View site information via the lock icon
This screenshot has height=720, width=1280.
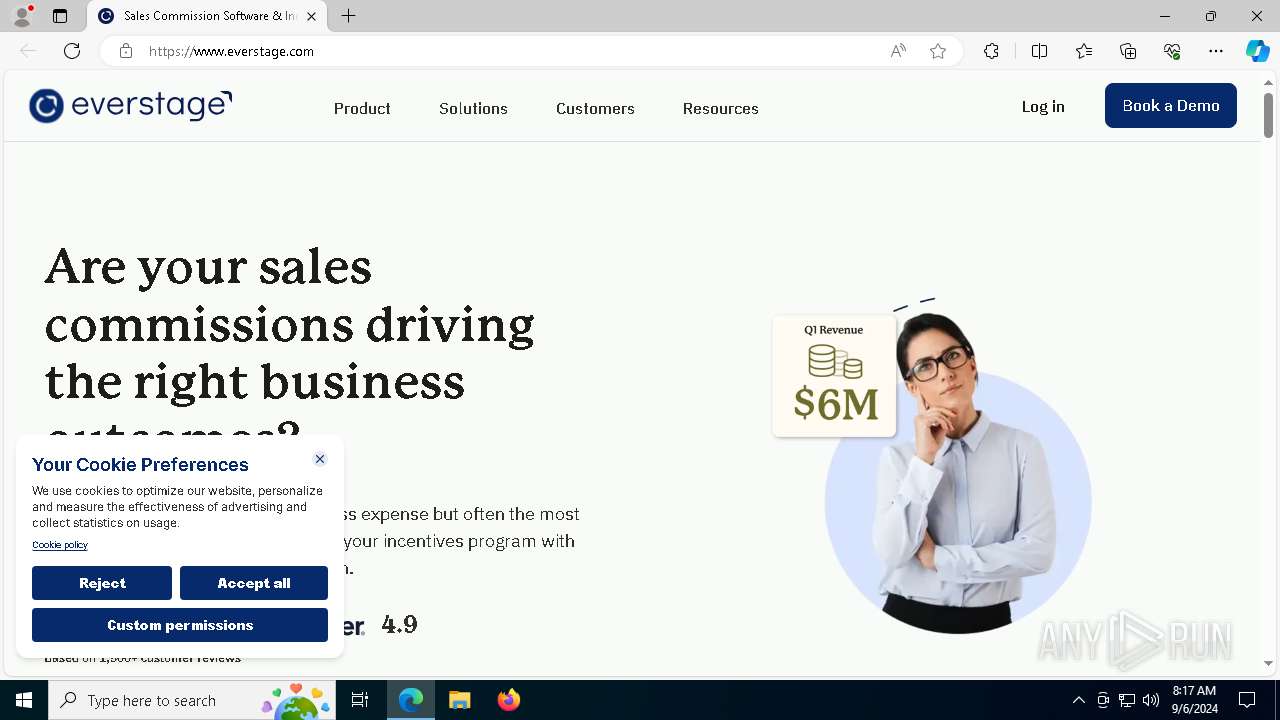[126, 51]
